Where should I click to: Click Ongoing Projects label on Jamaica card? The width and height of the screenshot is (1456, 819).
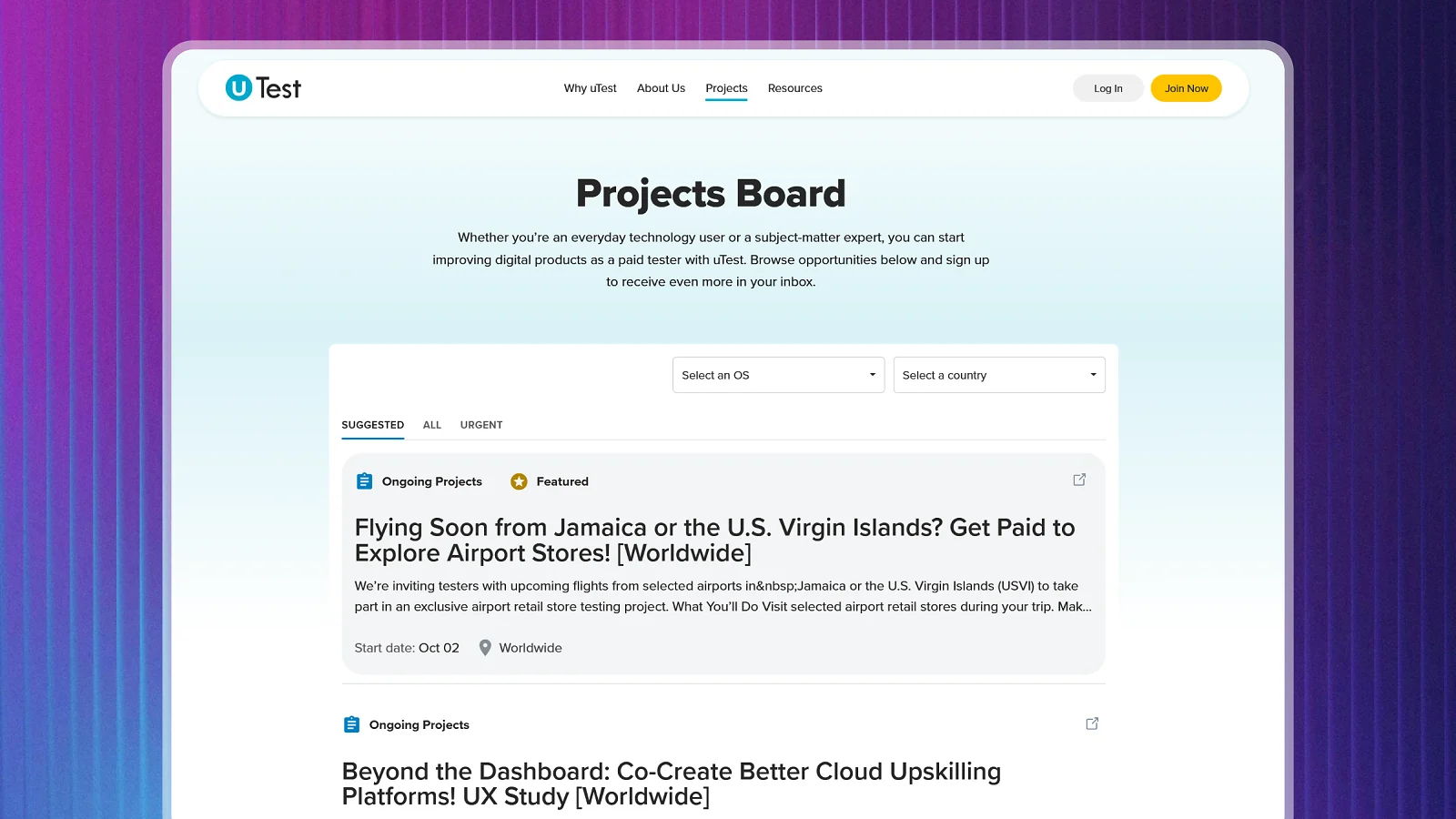(x=431, y=481)
